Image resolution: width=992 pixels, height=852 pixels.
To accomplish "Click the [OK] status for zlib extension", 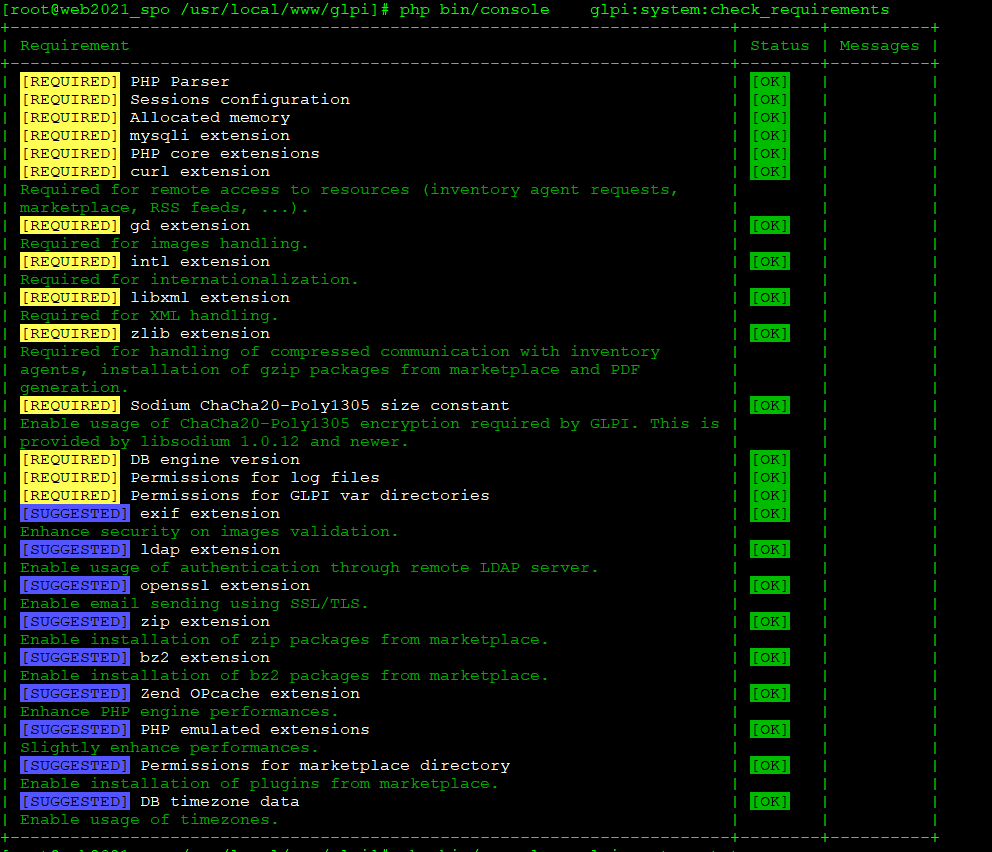I will (769, 333).
